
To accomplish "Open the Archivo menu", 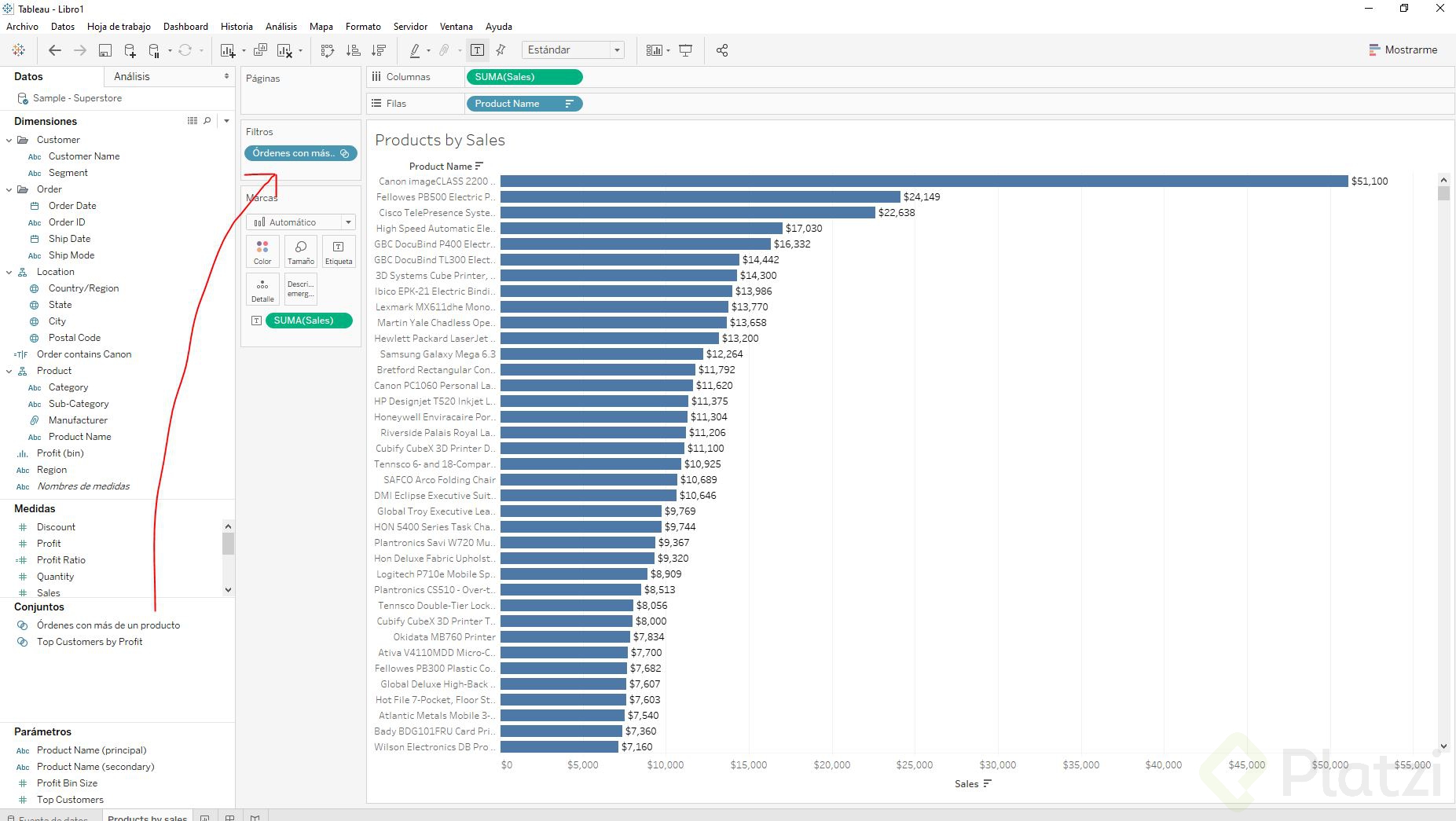I will 22,27.
